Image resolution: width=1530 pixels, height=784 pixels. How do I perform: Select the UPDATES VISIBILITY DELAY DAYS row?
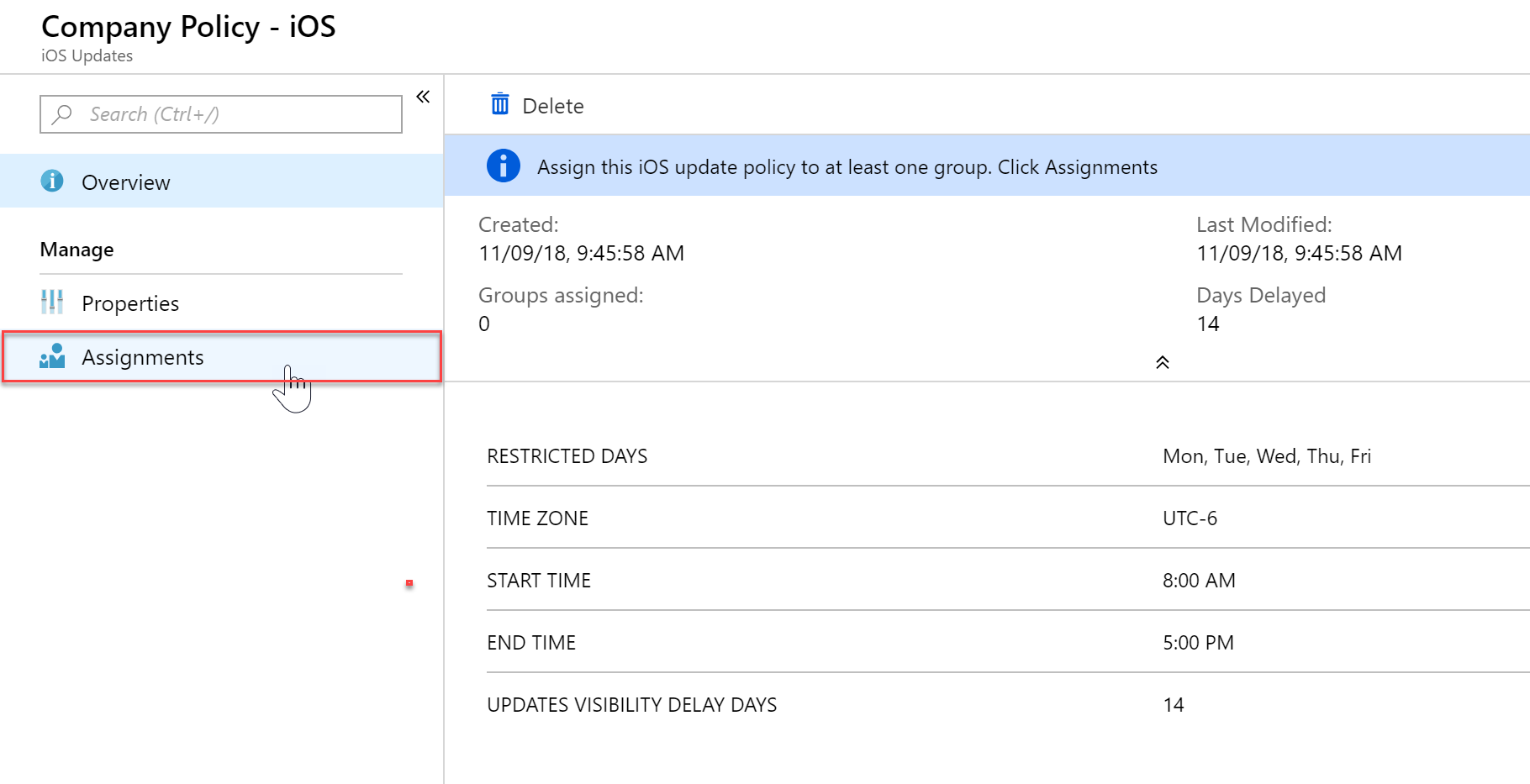[x=1008, y=704]
